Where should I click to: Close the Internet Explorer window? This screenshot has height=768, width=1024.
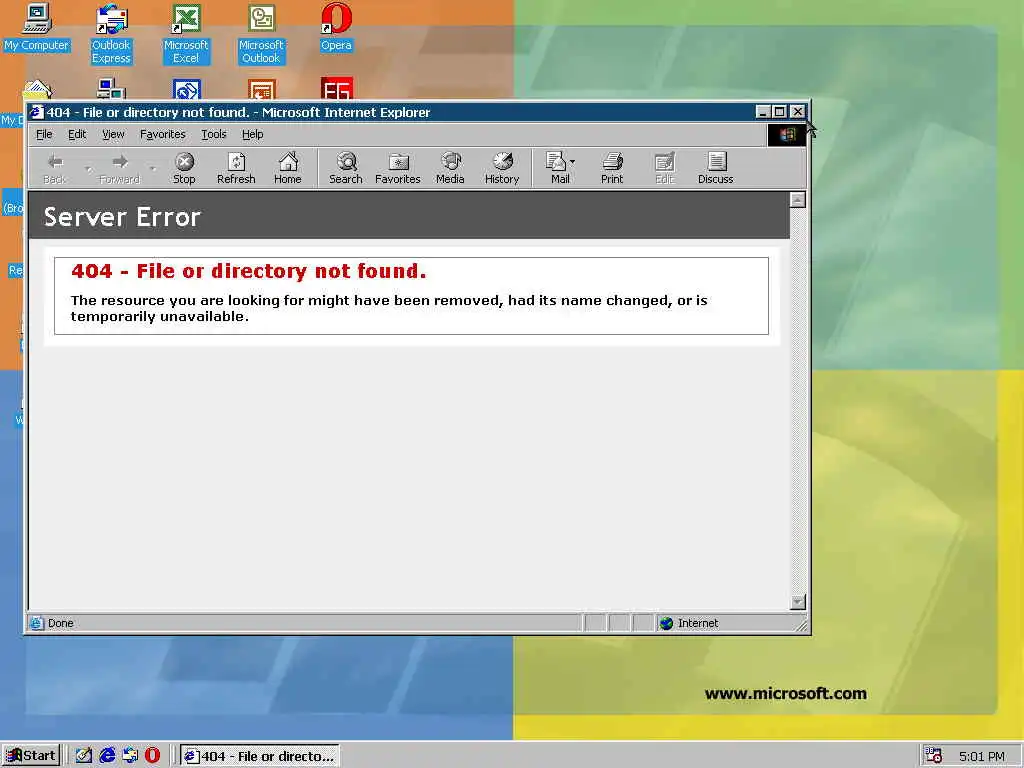(797, 112)
